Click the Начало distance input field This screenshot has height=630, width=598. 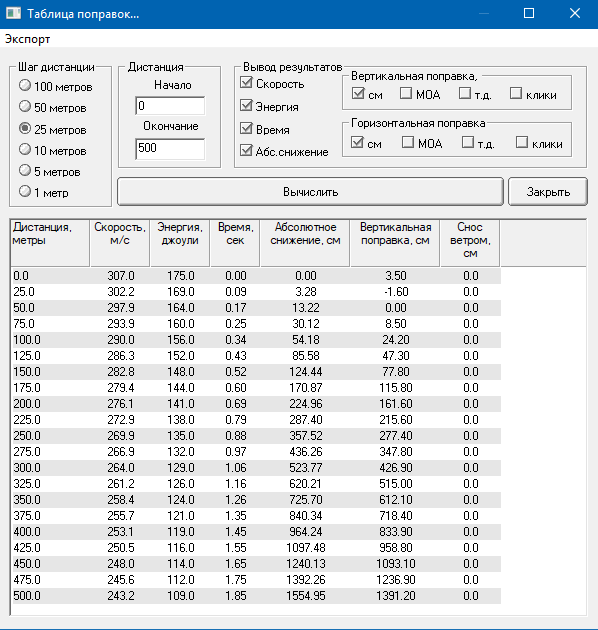[x=170, y=106]
